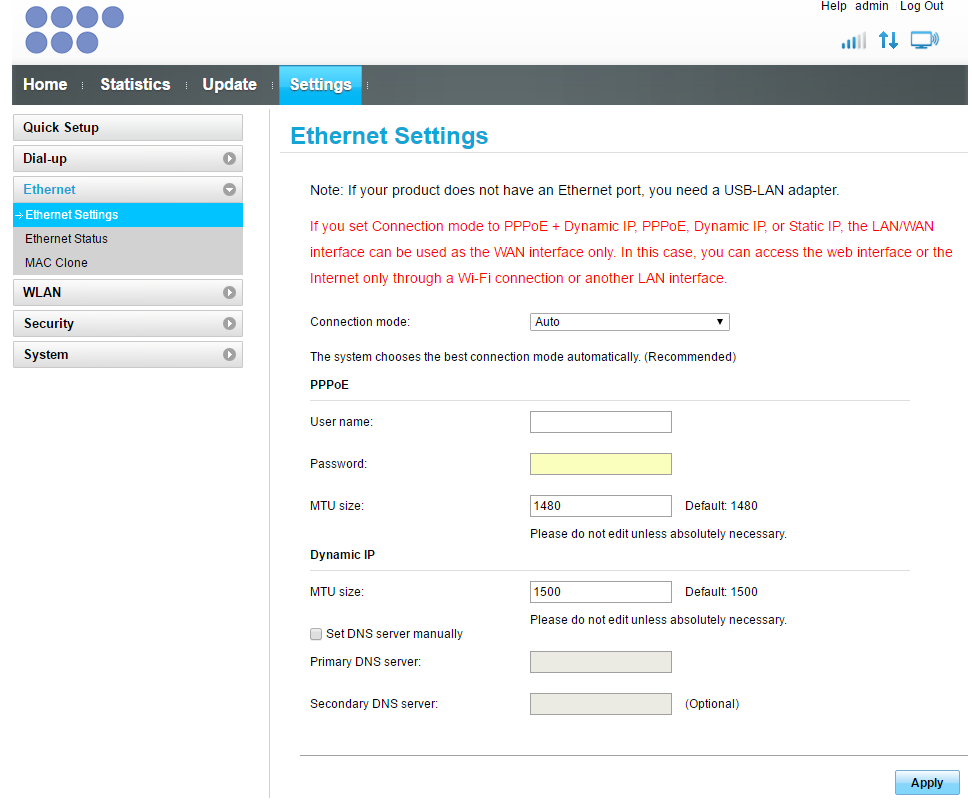Click the Apply button
Image resolution: width=972 pixels, height=802 pixels.
[926, 782]
